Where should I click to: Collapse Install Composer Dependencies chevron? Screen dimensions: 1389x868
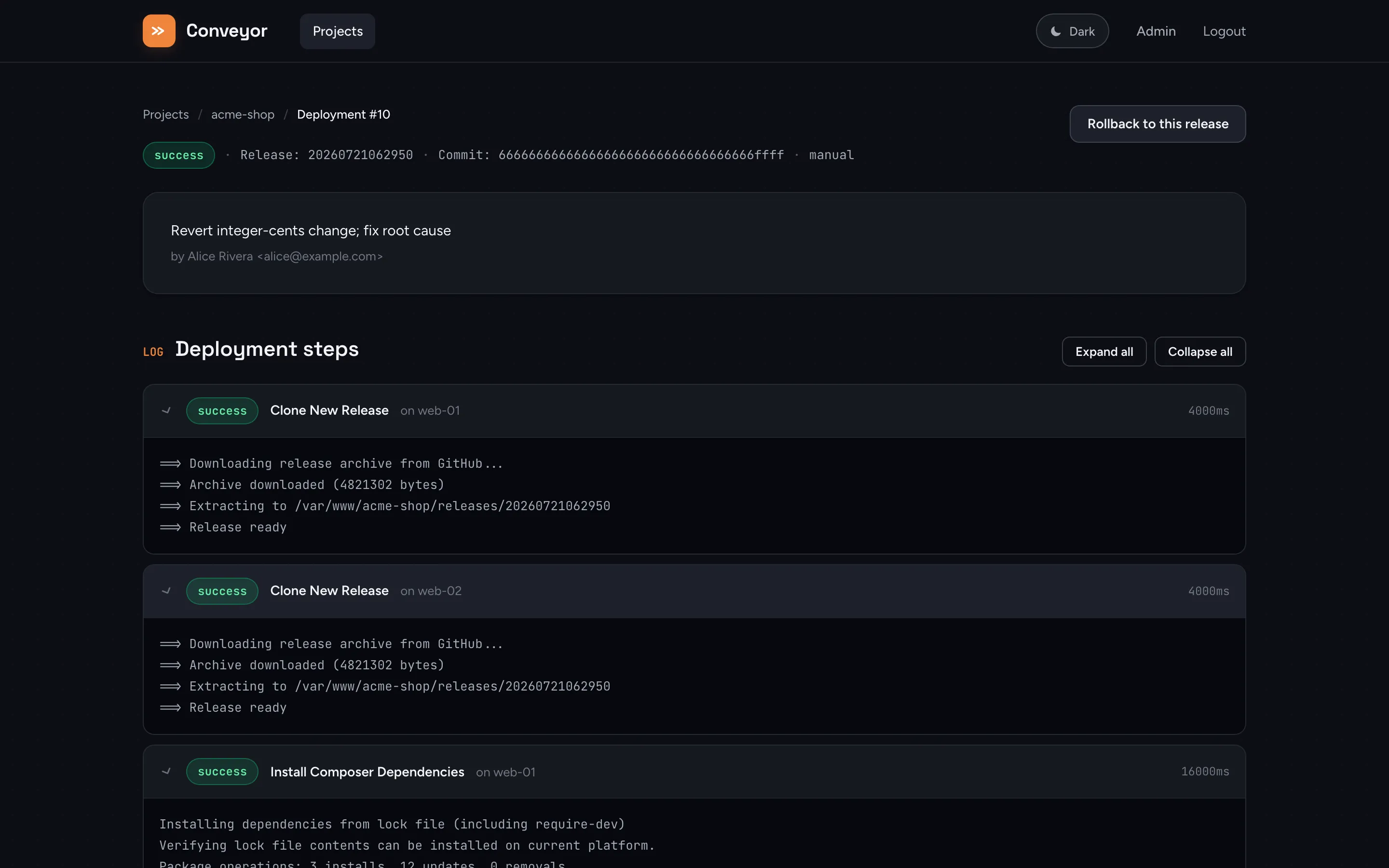point(166,771)
